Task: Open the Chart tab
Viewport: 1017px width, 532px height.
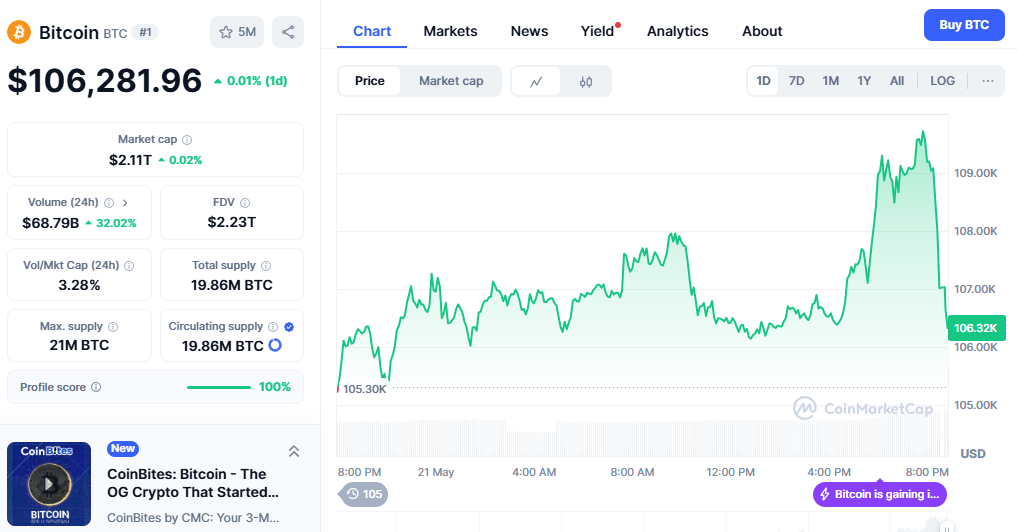Action: 372,31
